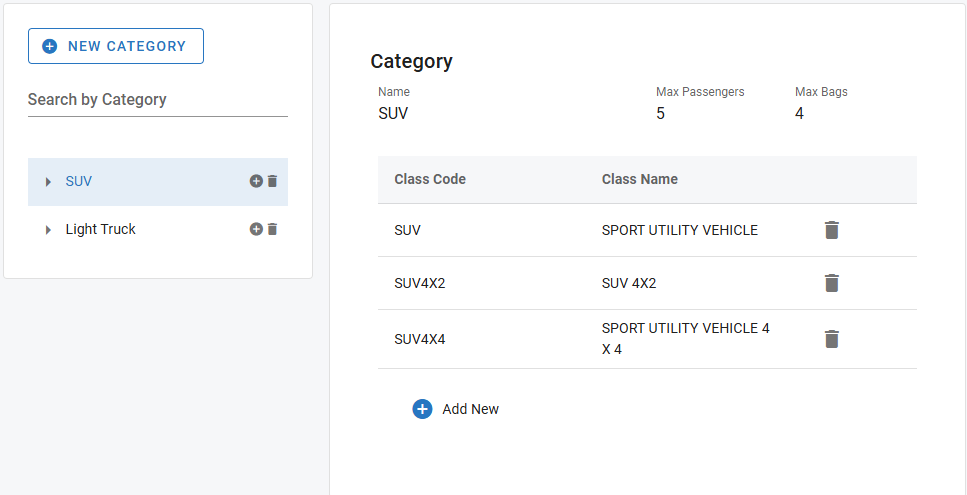Delete the SUV category in sidebar
Viewport: 967px width, 495px height.
click(273, 181)
